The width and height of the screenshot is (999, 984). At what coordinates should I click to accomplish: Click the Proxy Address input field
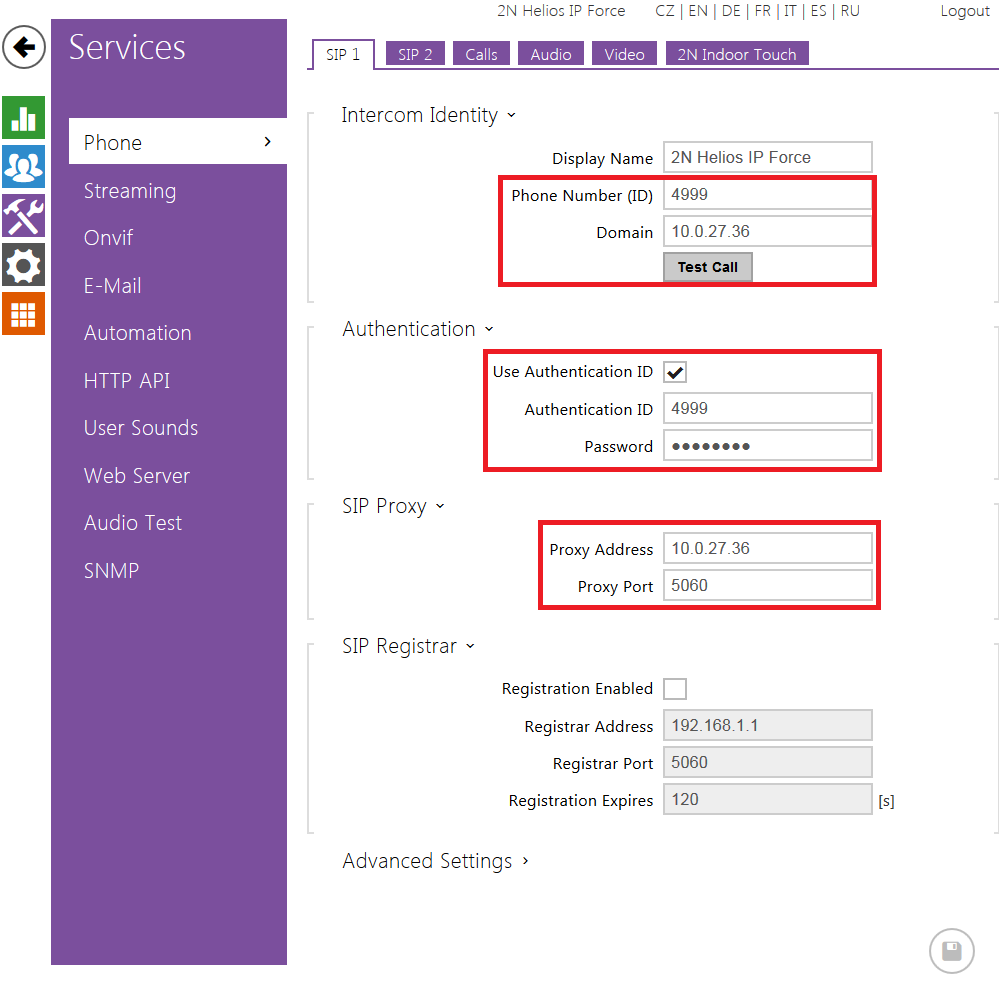[767, 549]
